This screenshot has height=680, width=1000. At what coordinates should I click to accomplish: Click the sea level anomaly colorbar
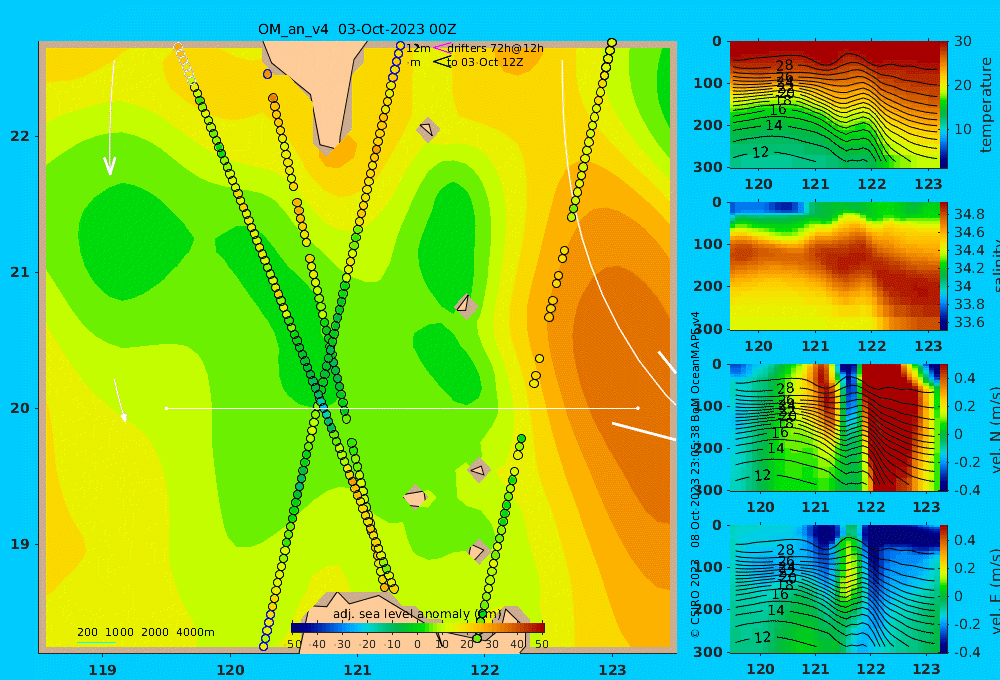click(418, 628)
